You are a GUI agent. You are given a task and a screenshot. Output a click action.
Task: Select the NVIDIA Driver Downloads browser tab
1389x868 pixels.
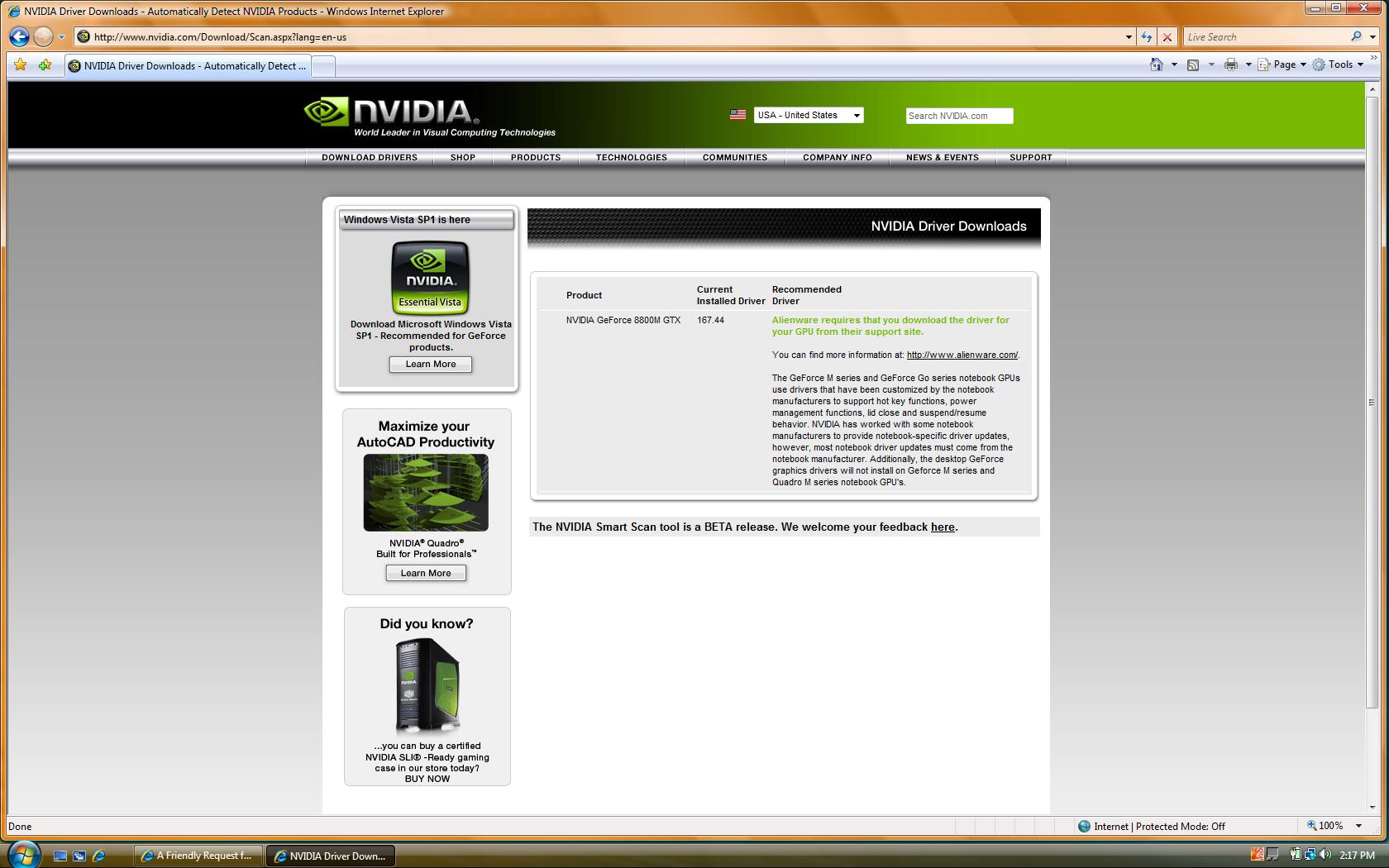[189, 66]
